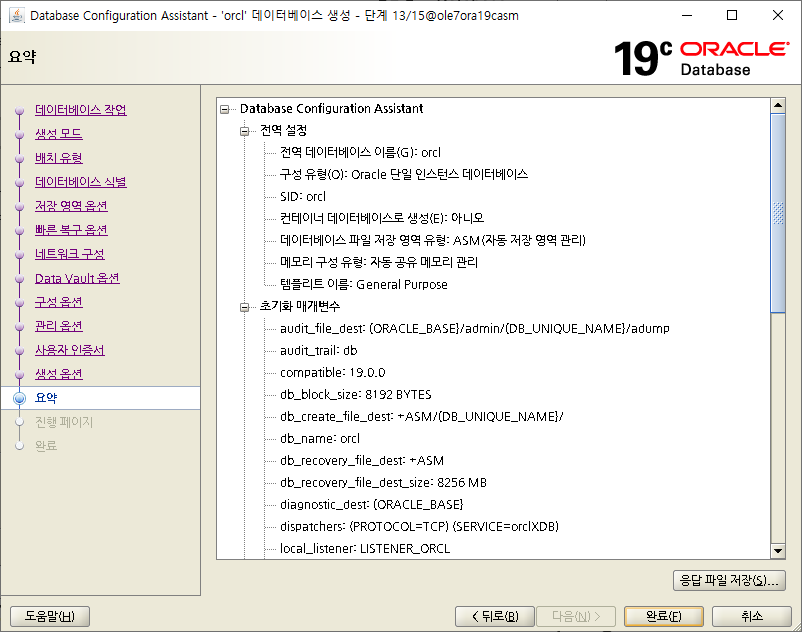Click the Database Configuration Assistant root label
The height and width of the screenshot is (632, 802).
point(331,108)
